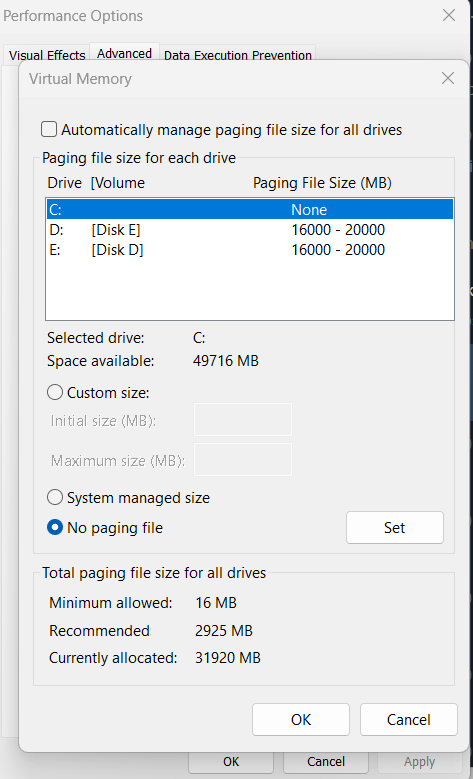Enable automatically manage paging file size checkbox

pyautogui.click(x=49, y=130)
